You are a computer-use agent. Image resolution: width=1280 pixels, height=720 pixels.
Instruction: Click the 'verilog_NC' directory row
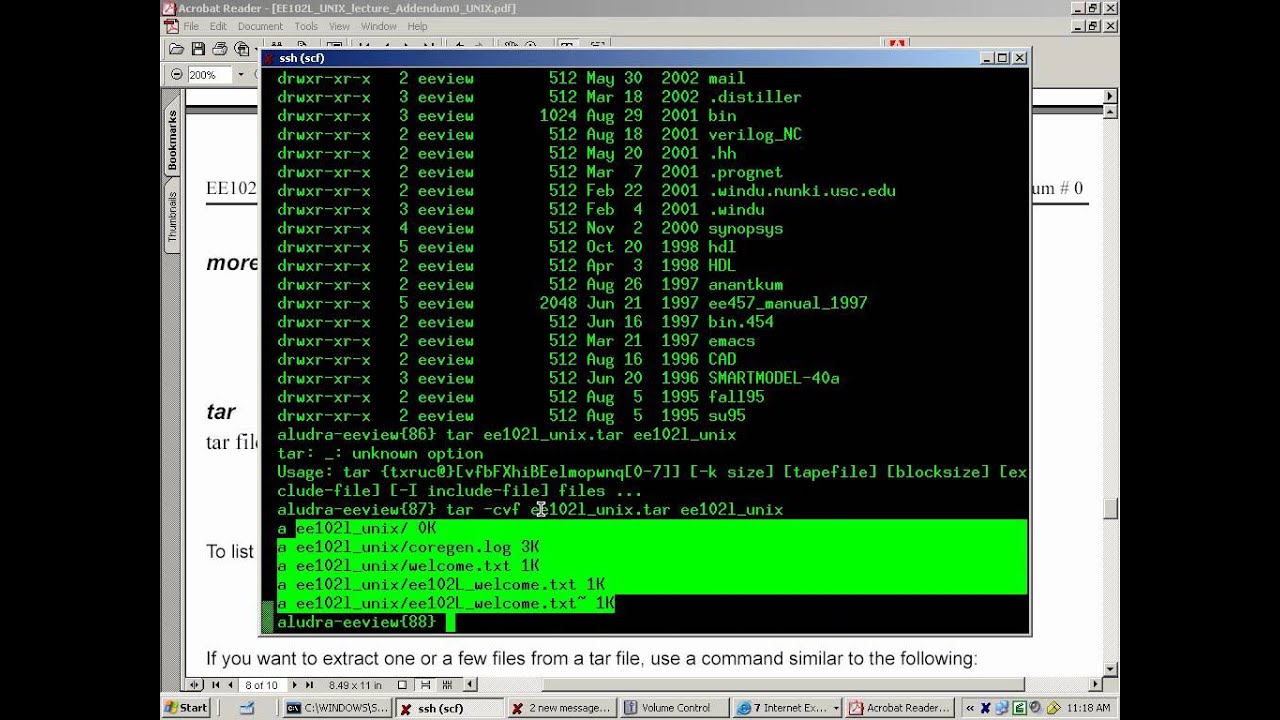click(540, 134)
